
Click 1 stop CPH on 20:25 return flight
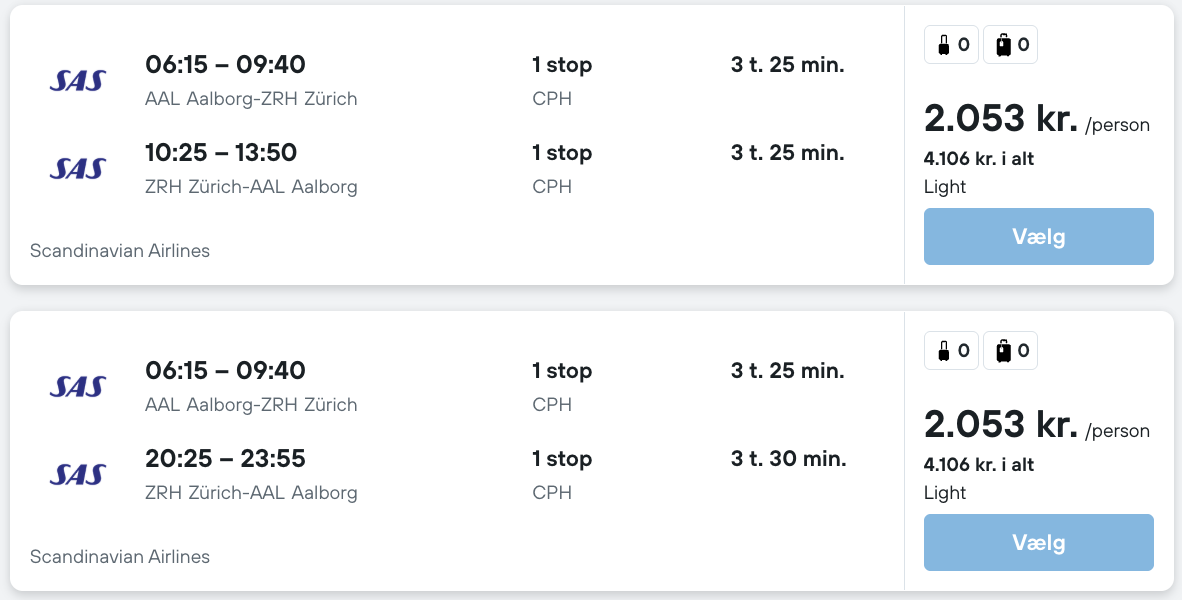[562, 474]
